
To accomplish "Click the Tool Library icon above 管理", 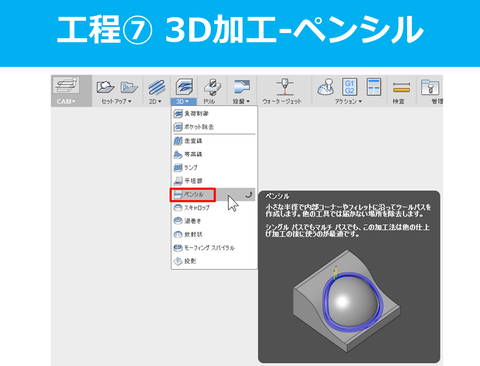I will pos(430,87).
